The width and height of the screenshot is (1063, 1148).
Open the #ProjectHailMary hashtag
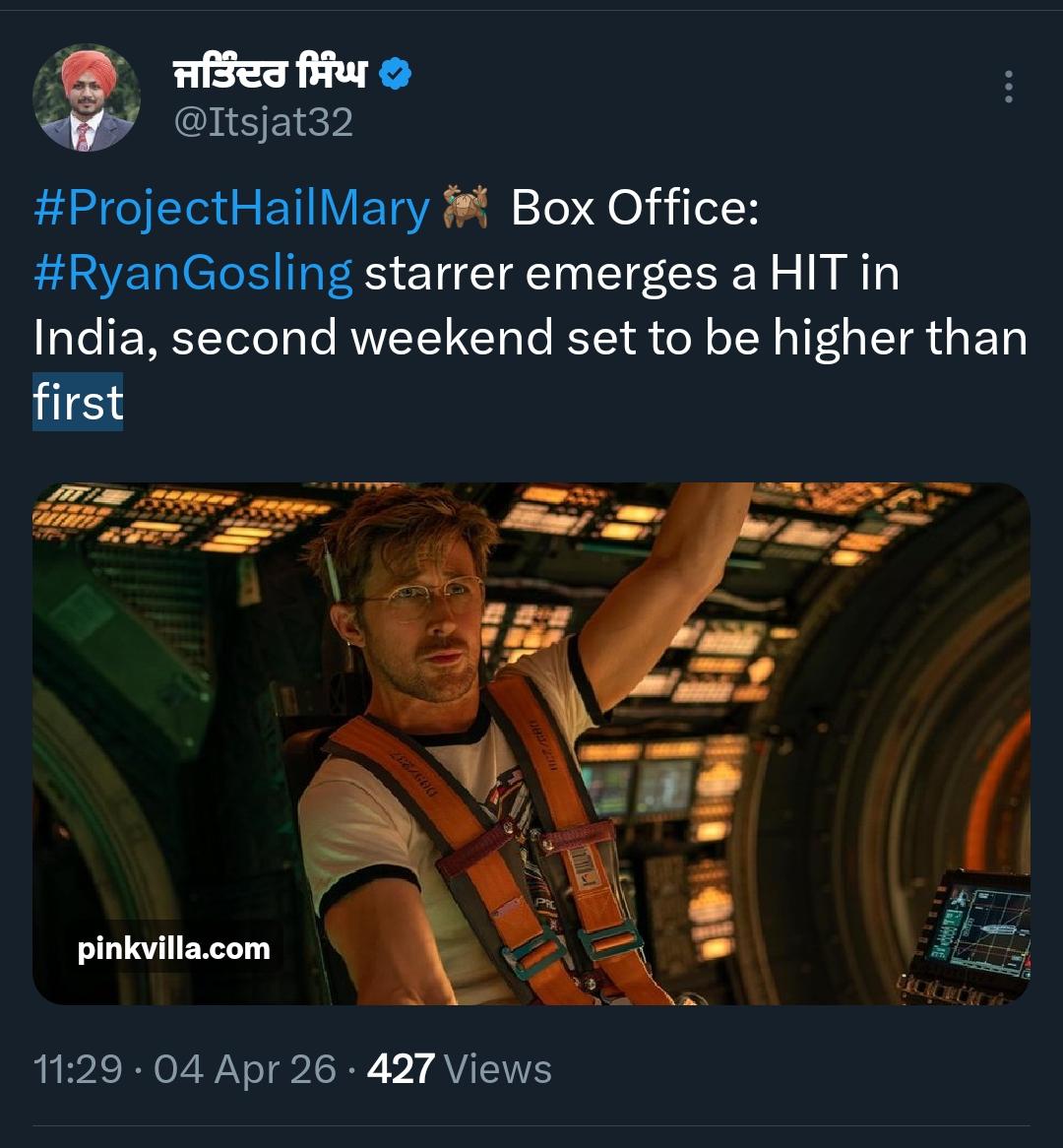[231, 208]
